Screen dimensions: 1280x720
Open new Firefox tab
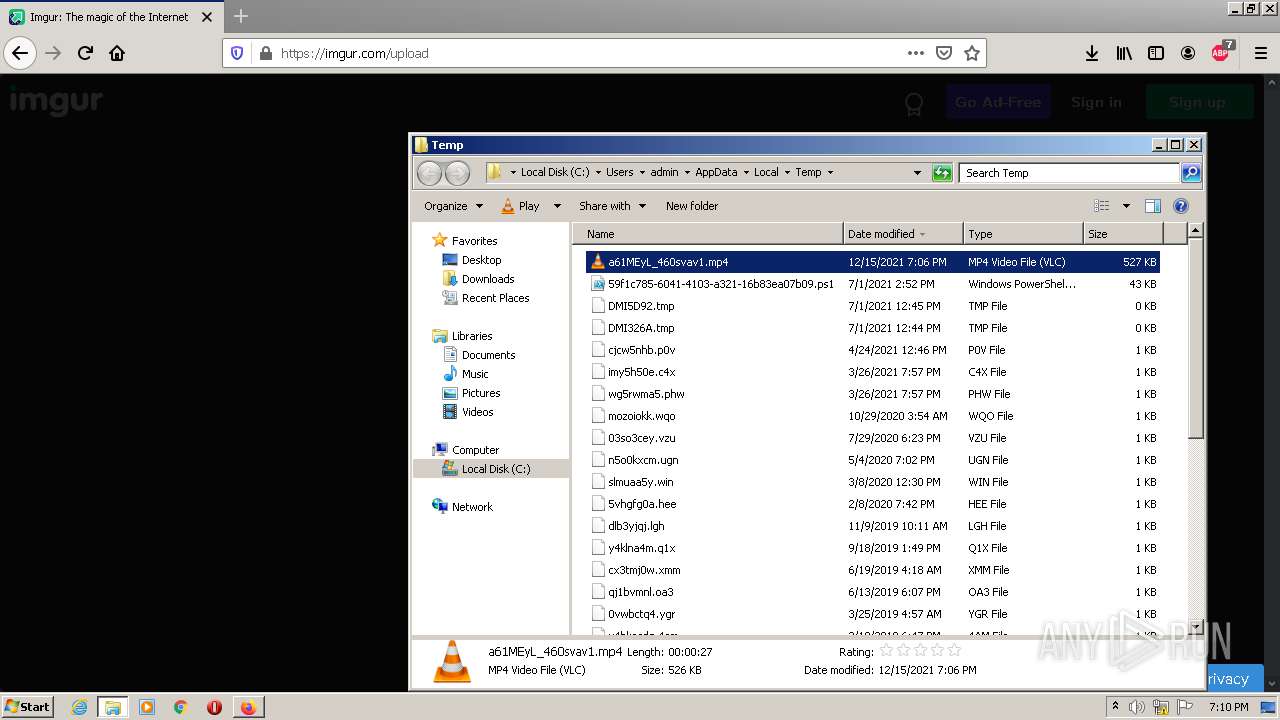[240, 16]
